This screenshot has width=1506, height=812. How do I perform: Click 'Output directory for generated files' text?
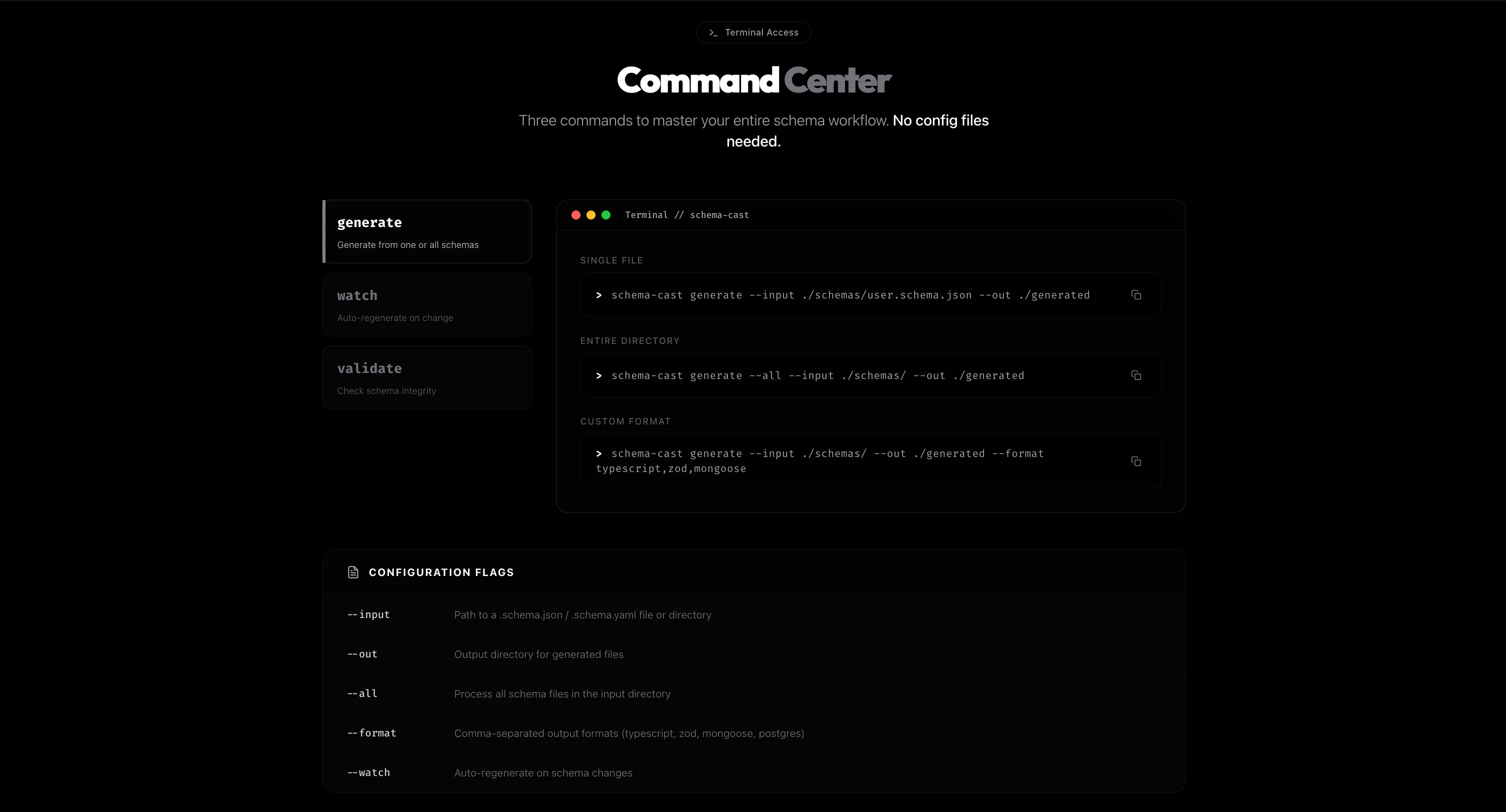pyautogui.click(x=539, y=654)
